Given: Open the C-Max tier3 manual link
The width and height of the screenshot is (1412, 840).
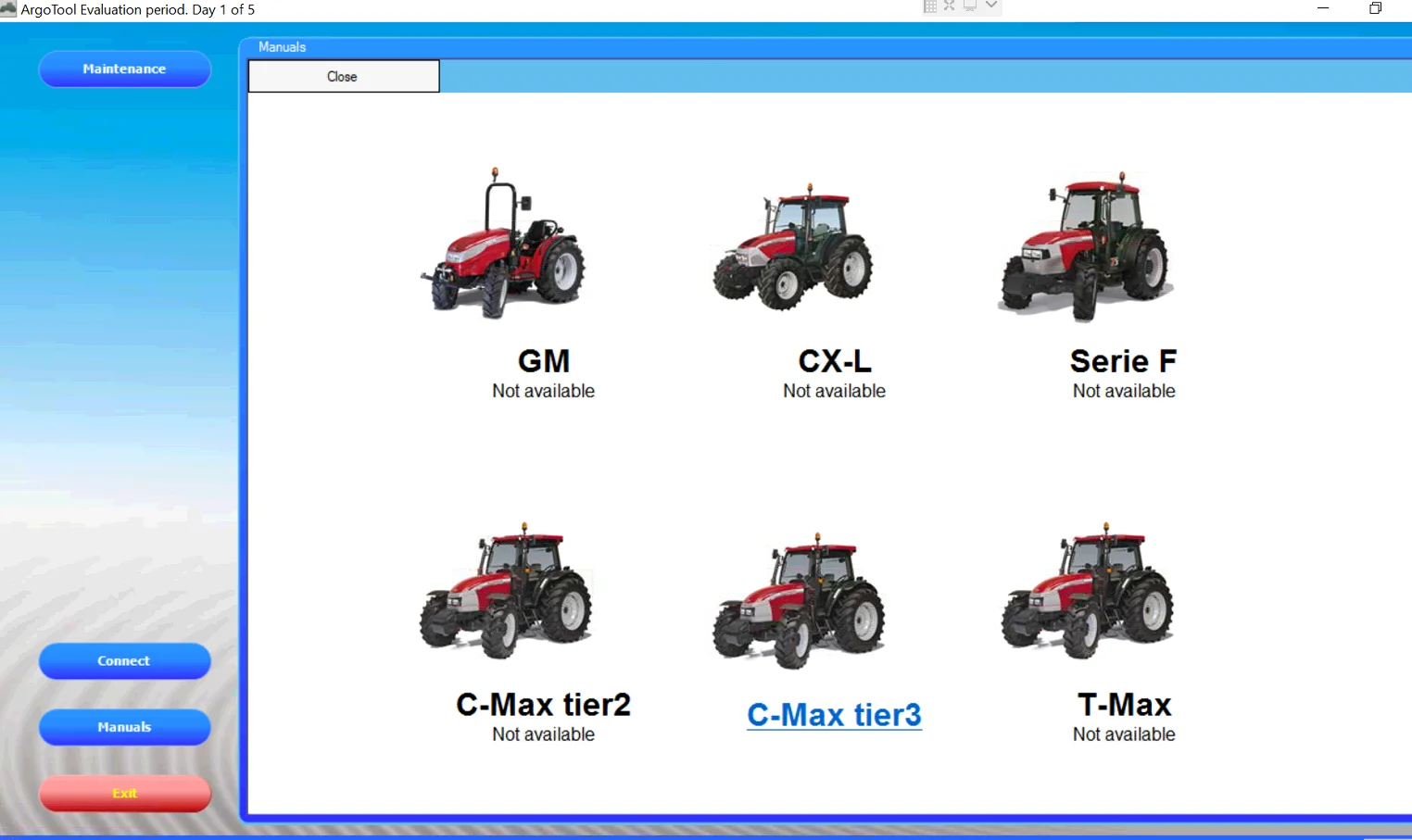Looking at the screenshot, I should coord(834,715).
